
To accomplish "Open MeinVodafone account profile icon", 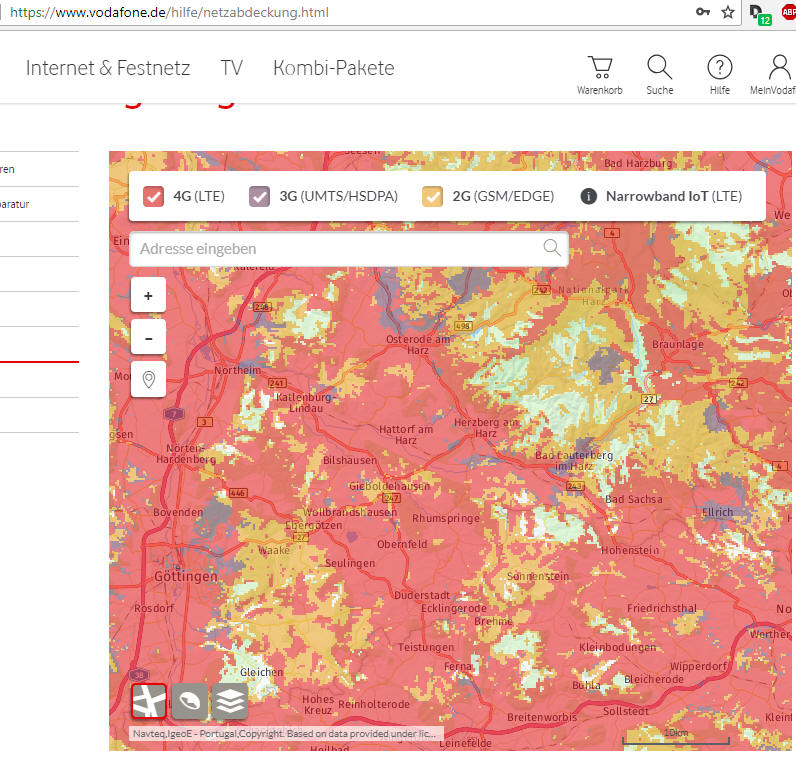I will point(780,68).
